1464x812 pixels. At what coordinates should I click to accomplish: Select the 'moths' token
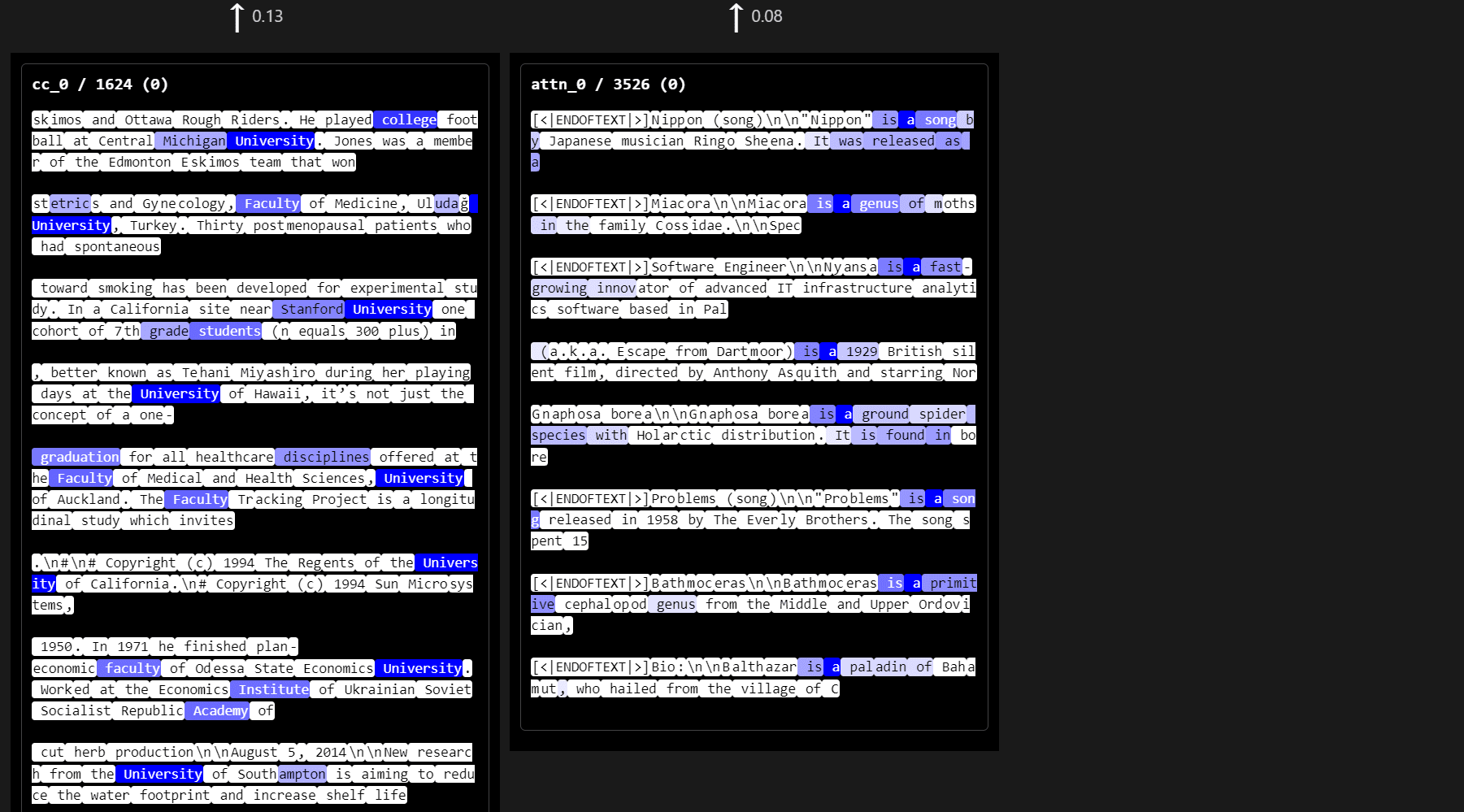pyautogui.click(x=954, y=203)
